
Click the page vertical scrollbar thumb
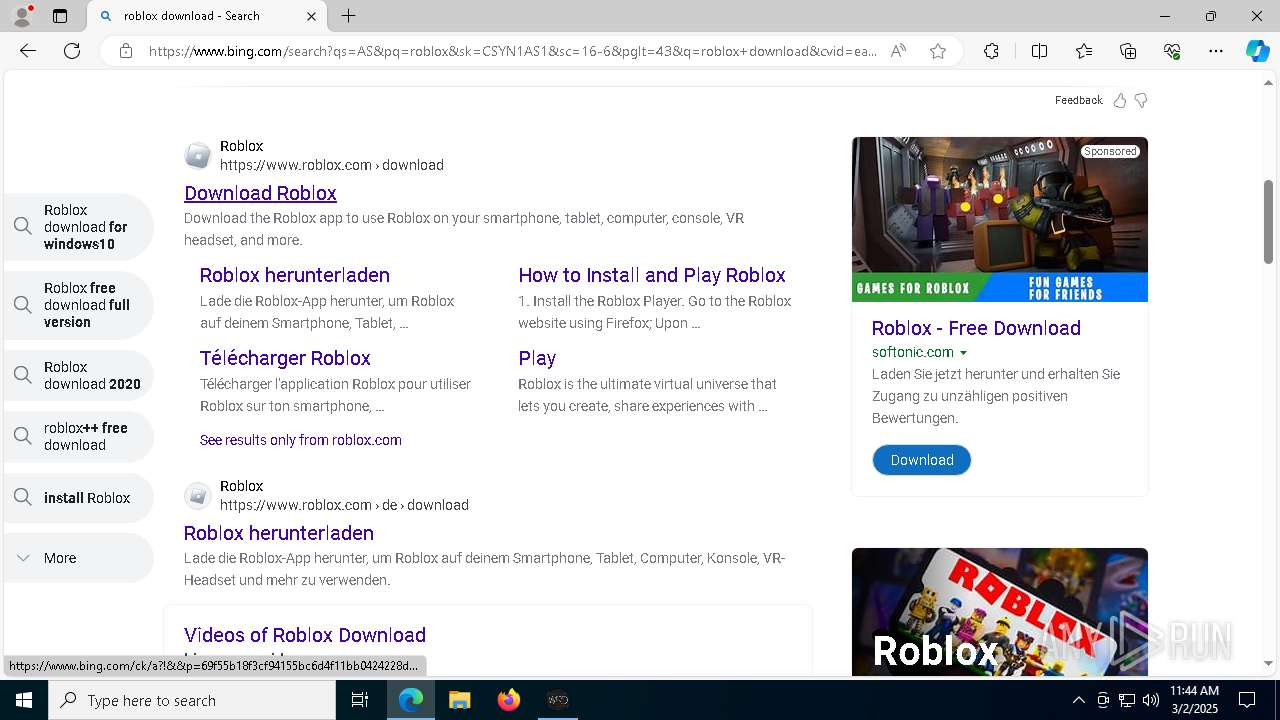pos(1269,222)
